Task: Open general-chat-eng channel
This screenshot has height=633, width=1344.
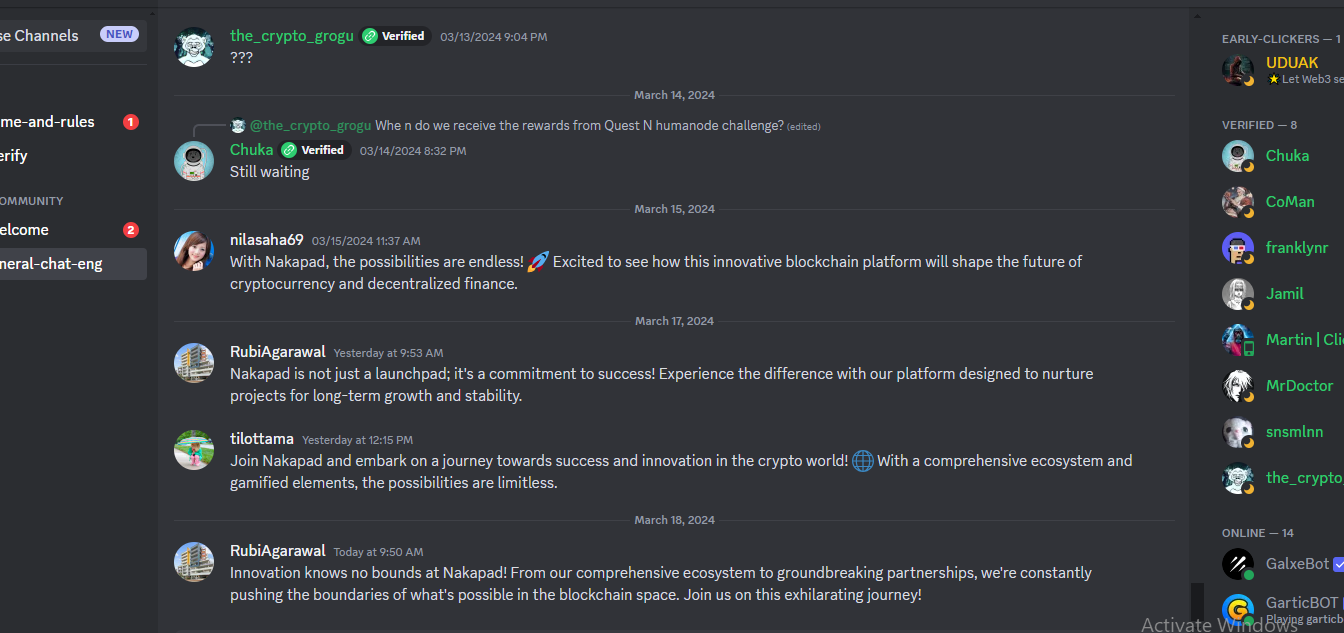Action: 73,264
